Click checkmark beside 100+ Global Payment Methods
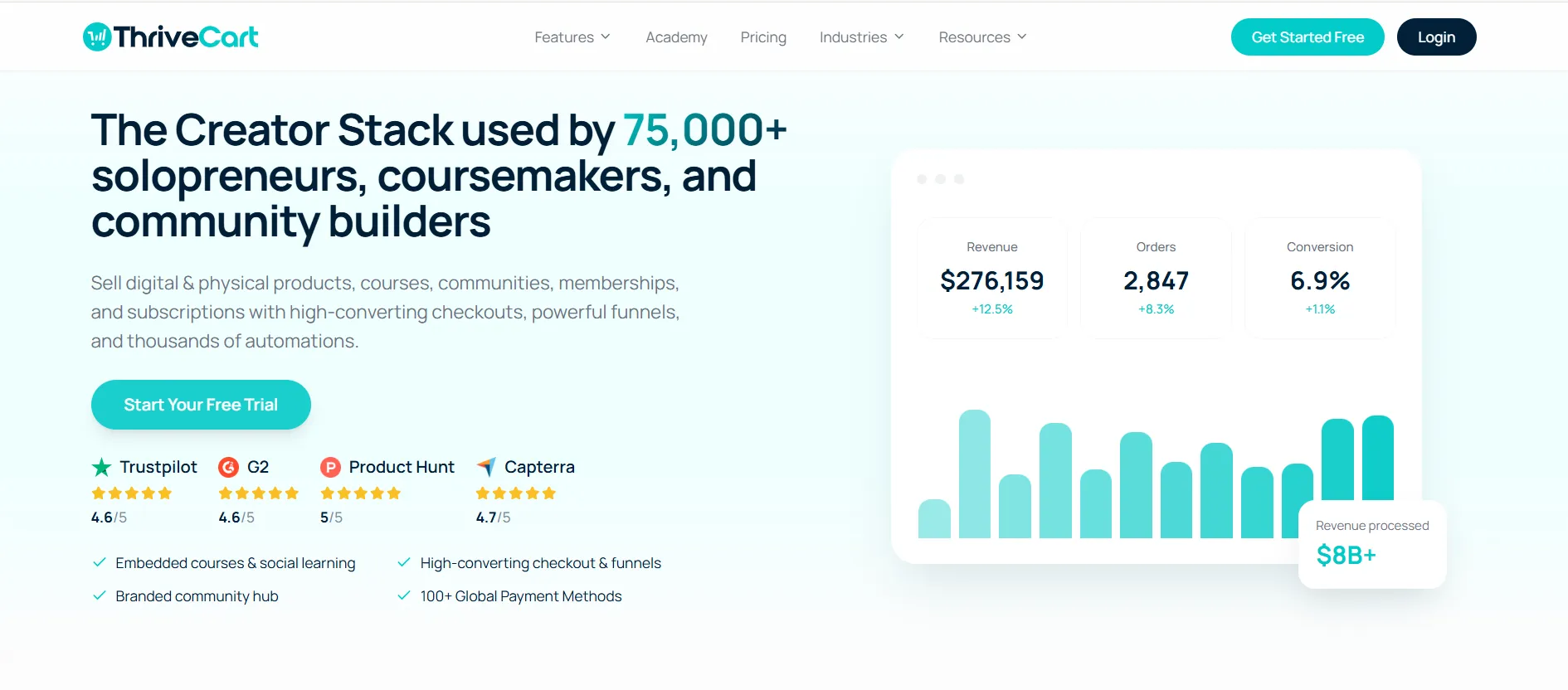Image resolution: width=1568 pixels, height=690 pixels. coord(404,595)
